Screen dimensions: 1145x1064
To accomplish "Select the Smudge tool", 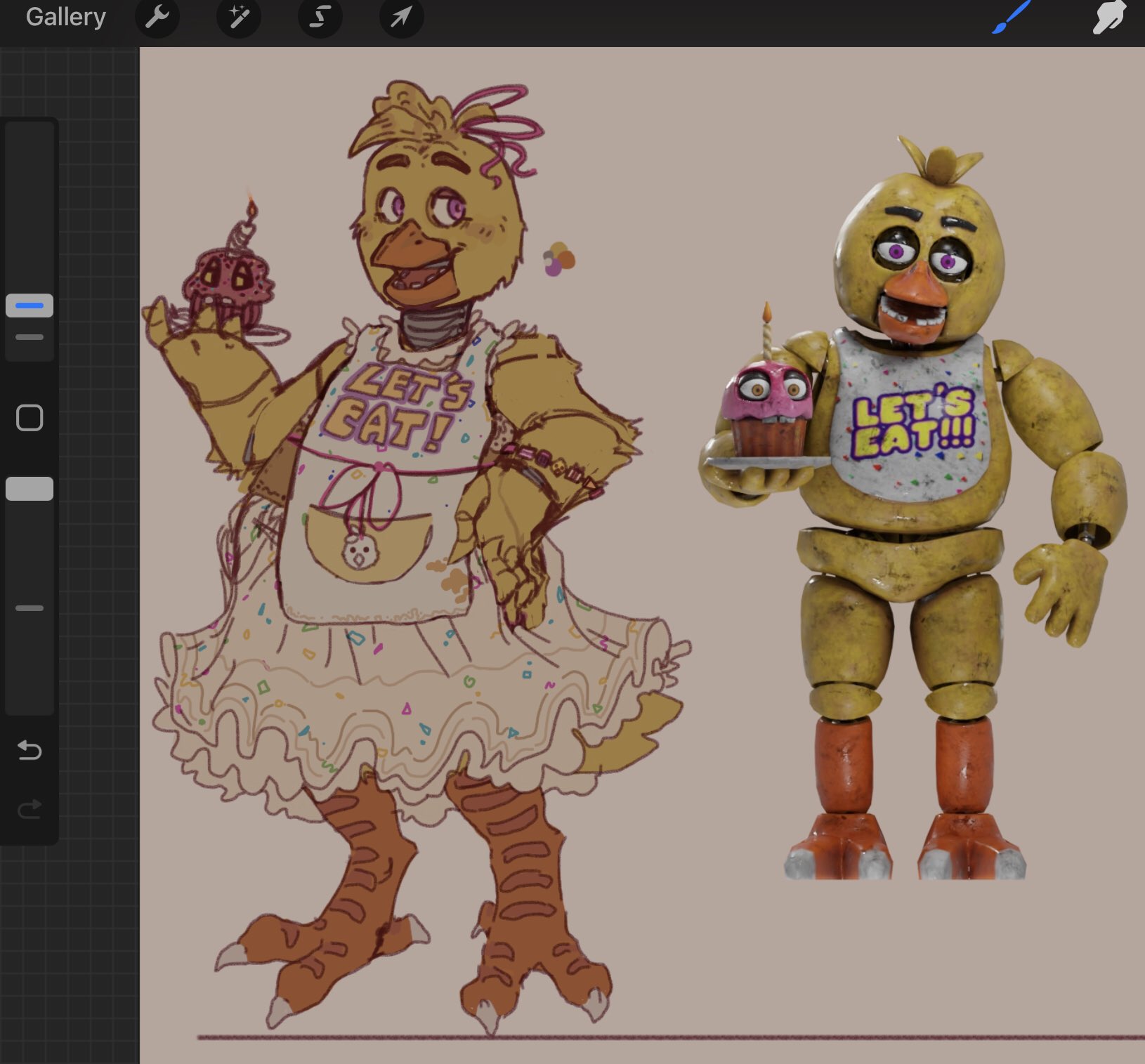I will click(x=1110, y=17).
